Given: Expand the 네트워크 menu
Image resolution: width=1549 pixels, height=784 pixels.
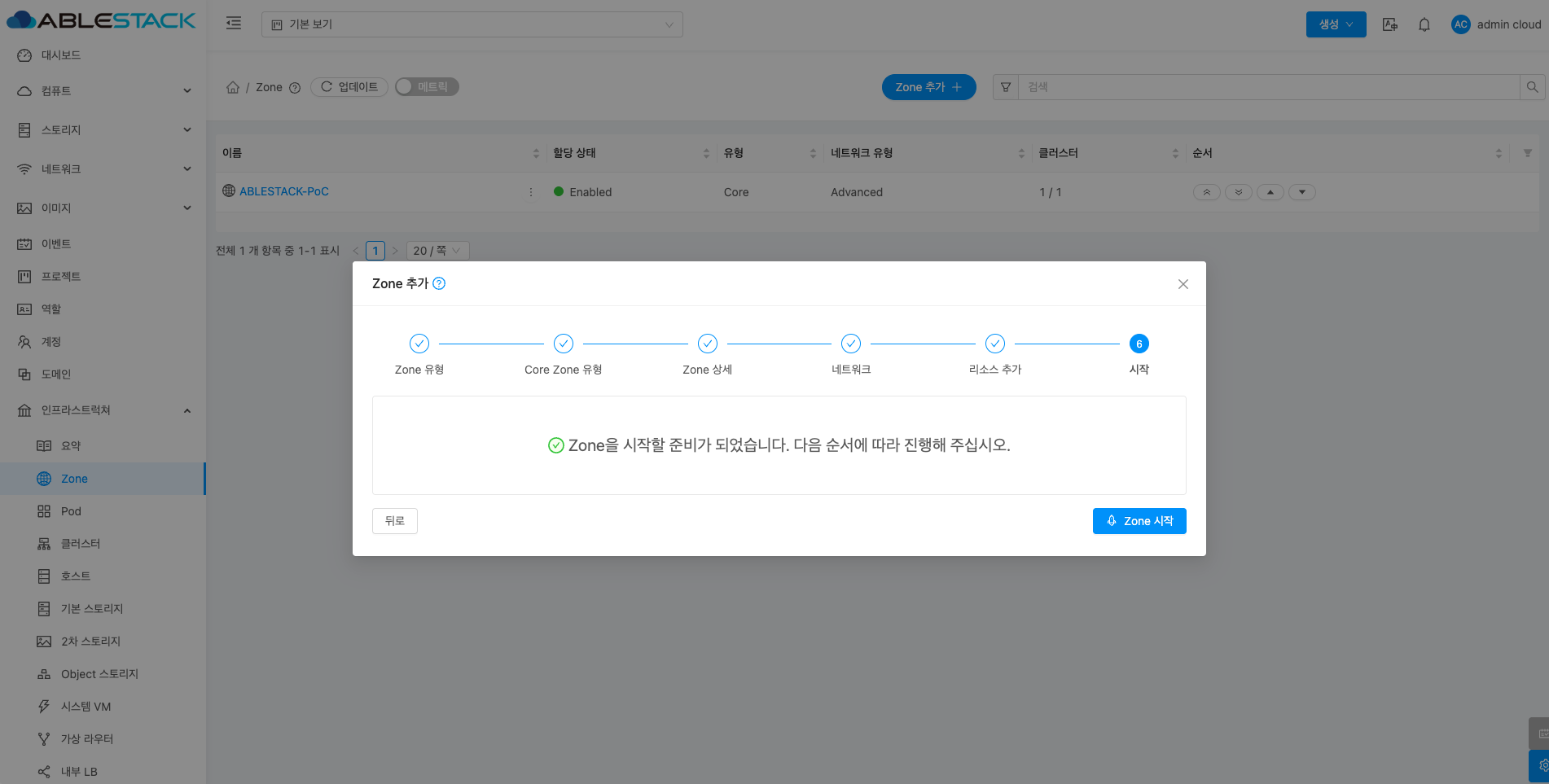Looking at the screenshot, I should click(103, 169).
